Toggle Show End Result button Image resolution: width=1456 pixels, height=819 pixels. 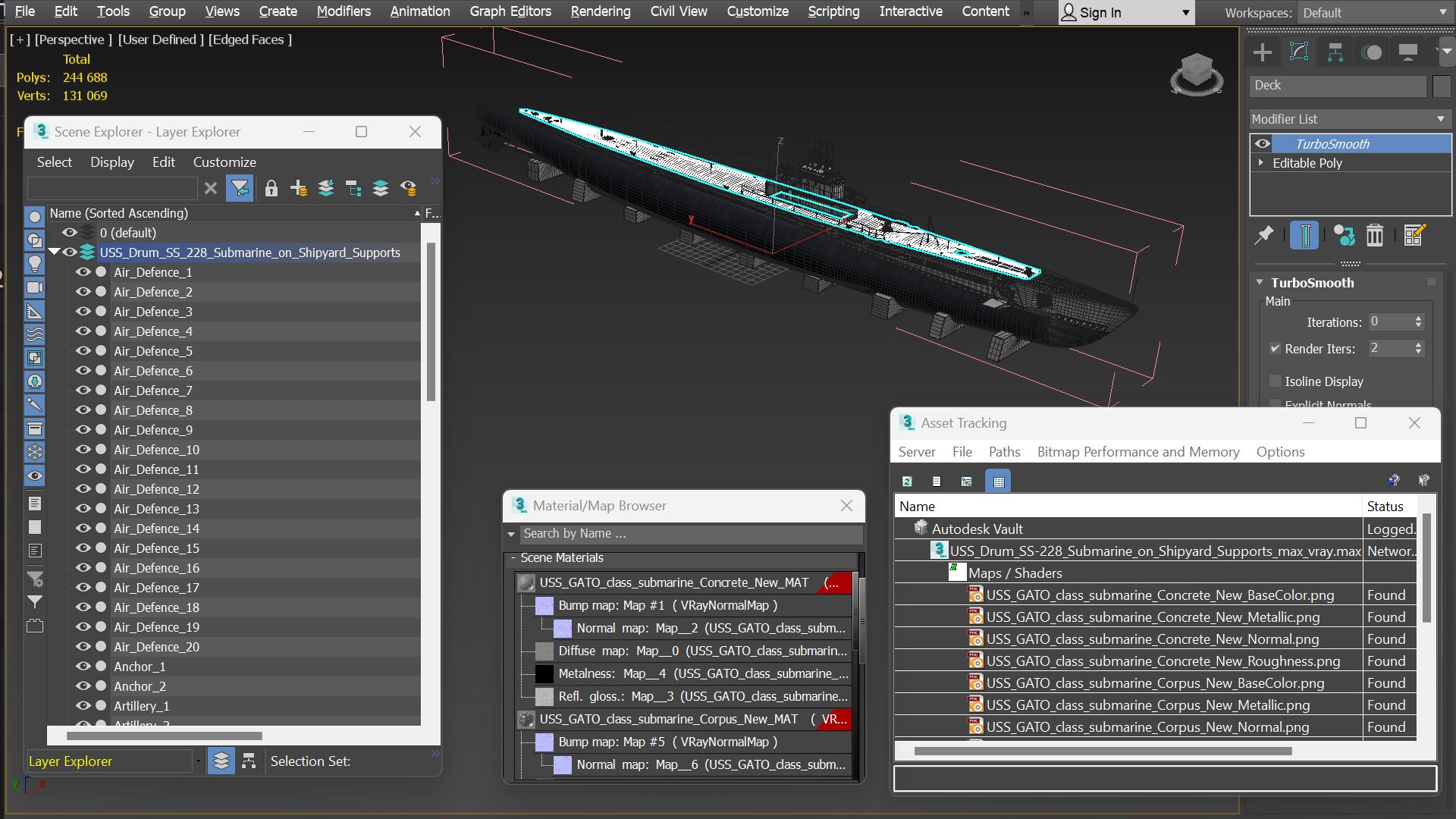1305,236
